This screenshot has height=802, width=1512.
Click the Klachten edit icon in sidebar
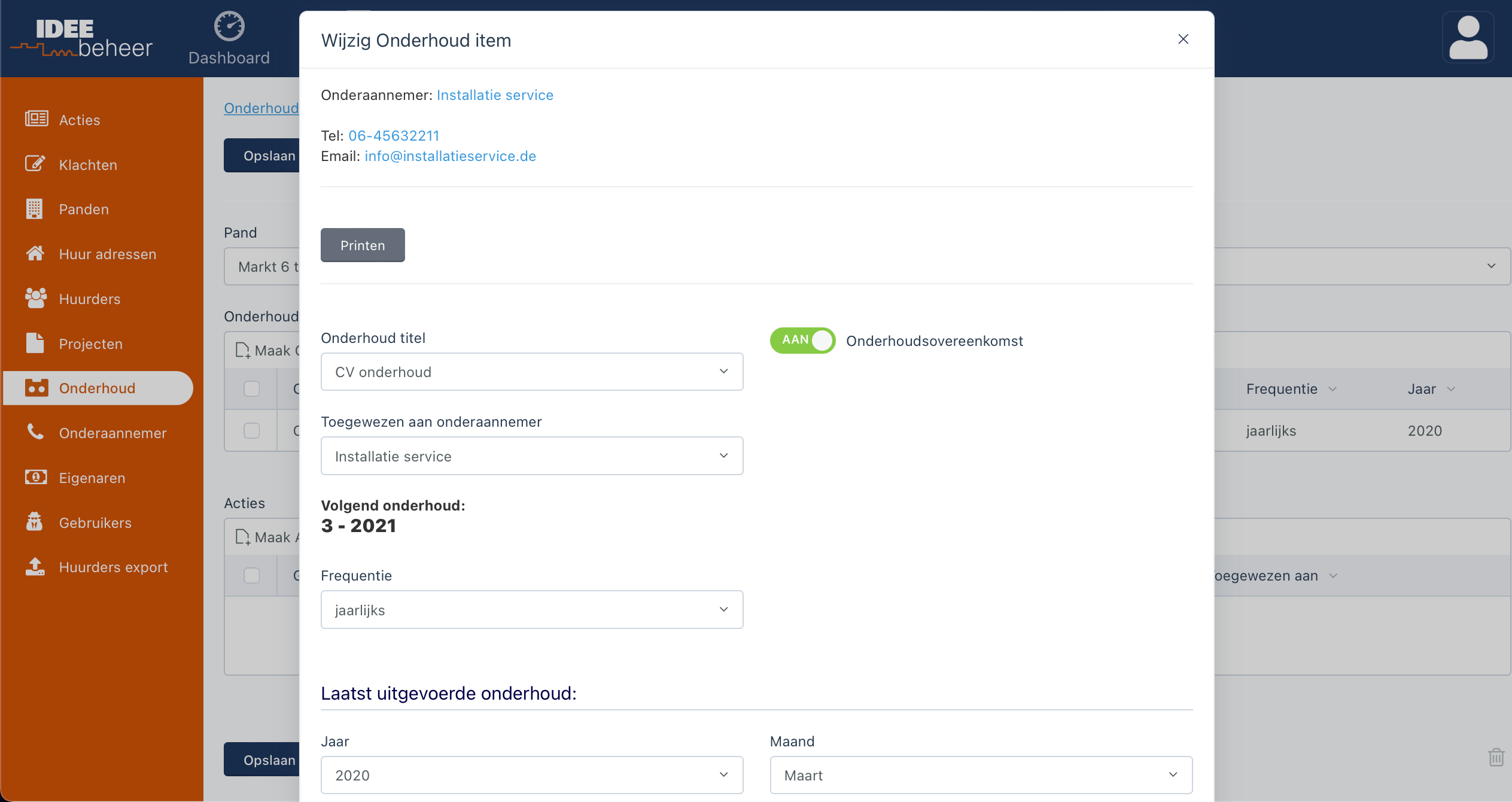35,164
